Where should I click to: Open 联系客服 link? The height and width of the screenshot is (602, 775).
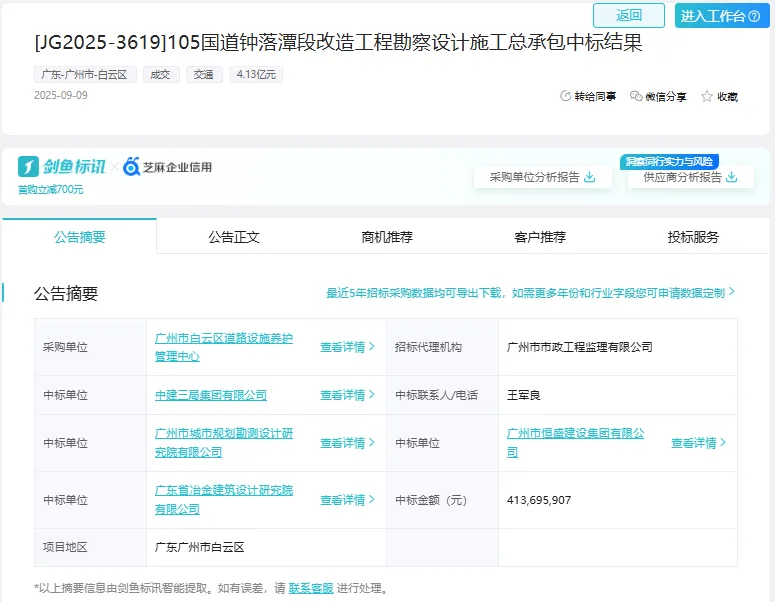tap(310, 588)
